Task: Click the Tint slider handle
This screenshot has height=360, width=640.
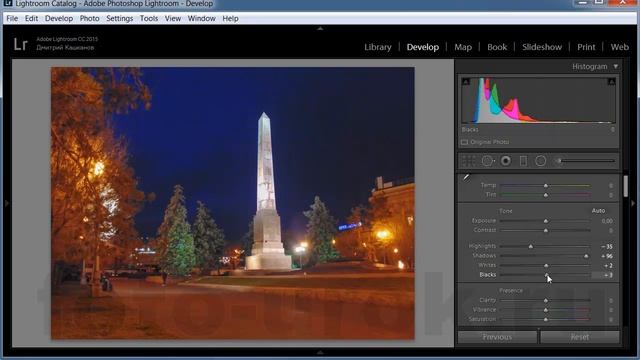Action: pyautogui.click(x=546, y=195)
